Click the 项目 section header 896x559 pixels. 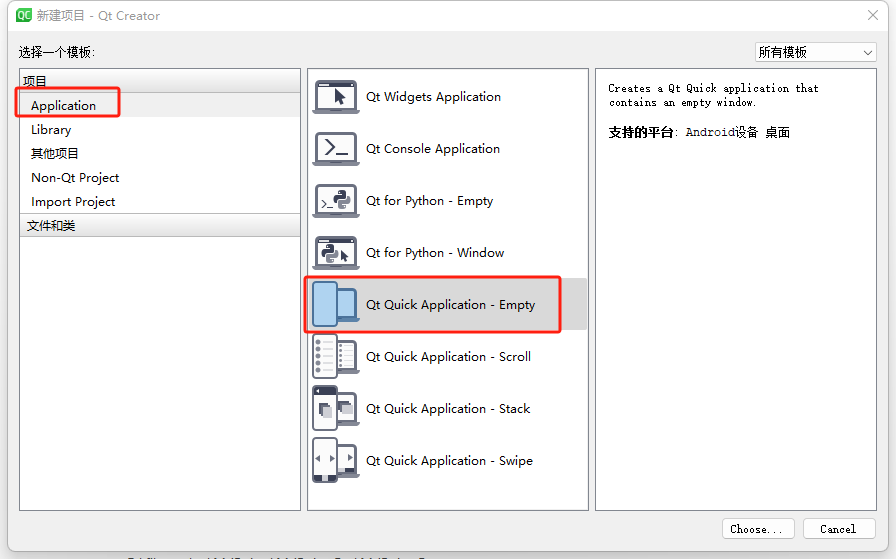pyautogui.click(x=160, y=81)
